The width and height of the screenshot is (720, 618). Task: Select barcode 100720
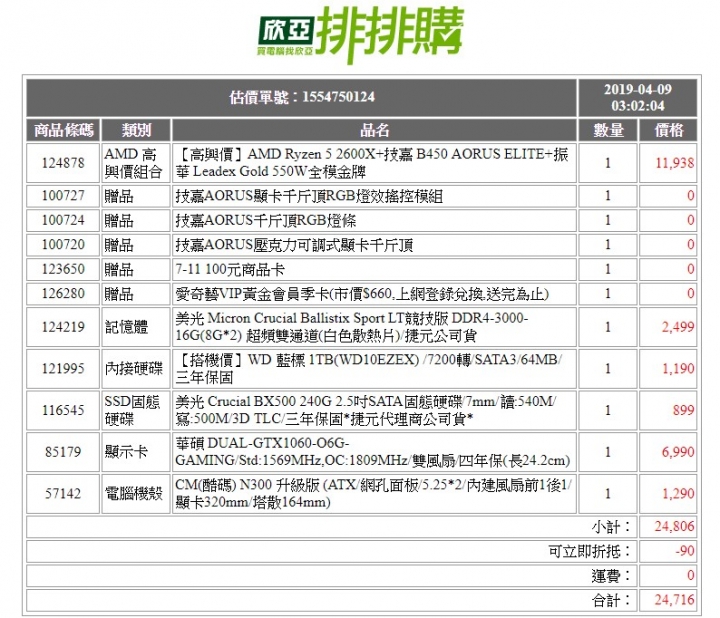pyautogui.click(x=63, y=244)
